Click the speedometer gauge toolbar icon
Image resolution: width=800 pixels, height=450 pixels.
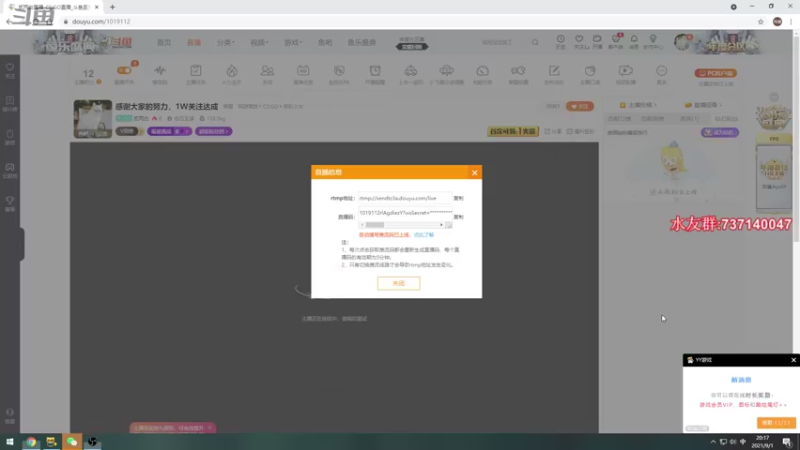coord(483,70)
